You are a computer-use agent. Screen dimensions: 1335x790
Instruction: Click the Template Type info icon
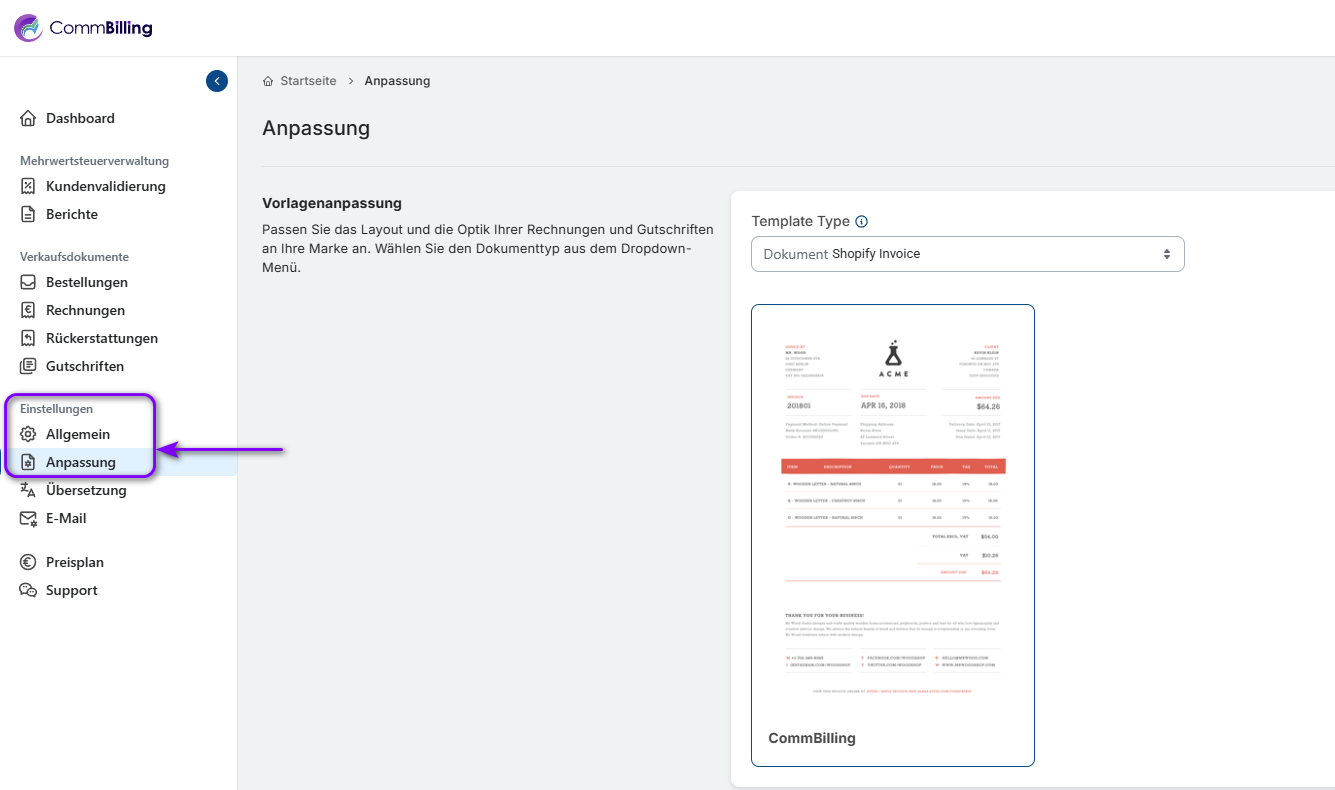pyautogui.click(x=862, y=222)
